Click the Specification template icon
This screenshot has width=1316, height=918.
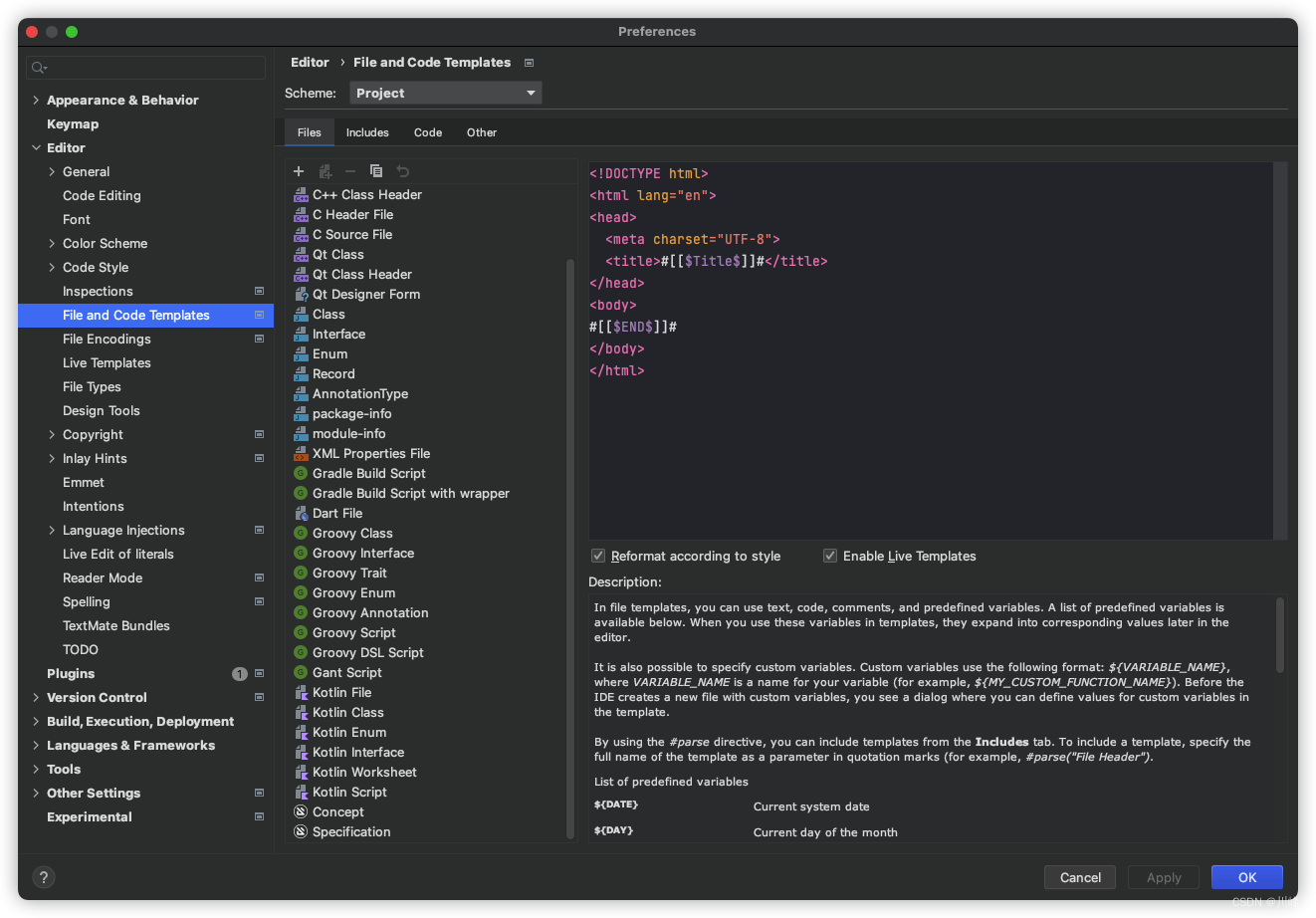tap(301, 832)
